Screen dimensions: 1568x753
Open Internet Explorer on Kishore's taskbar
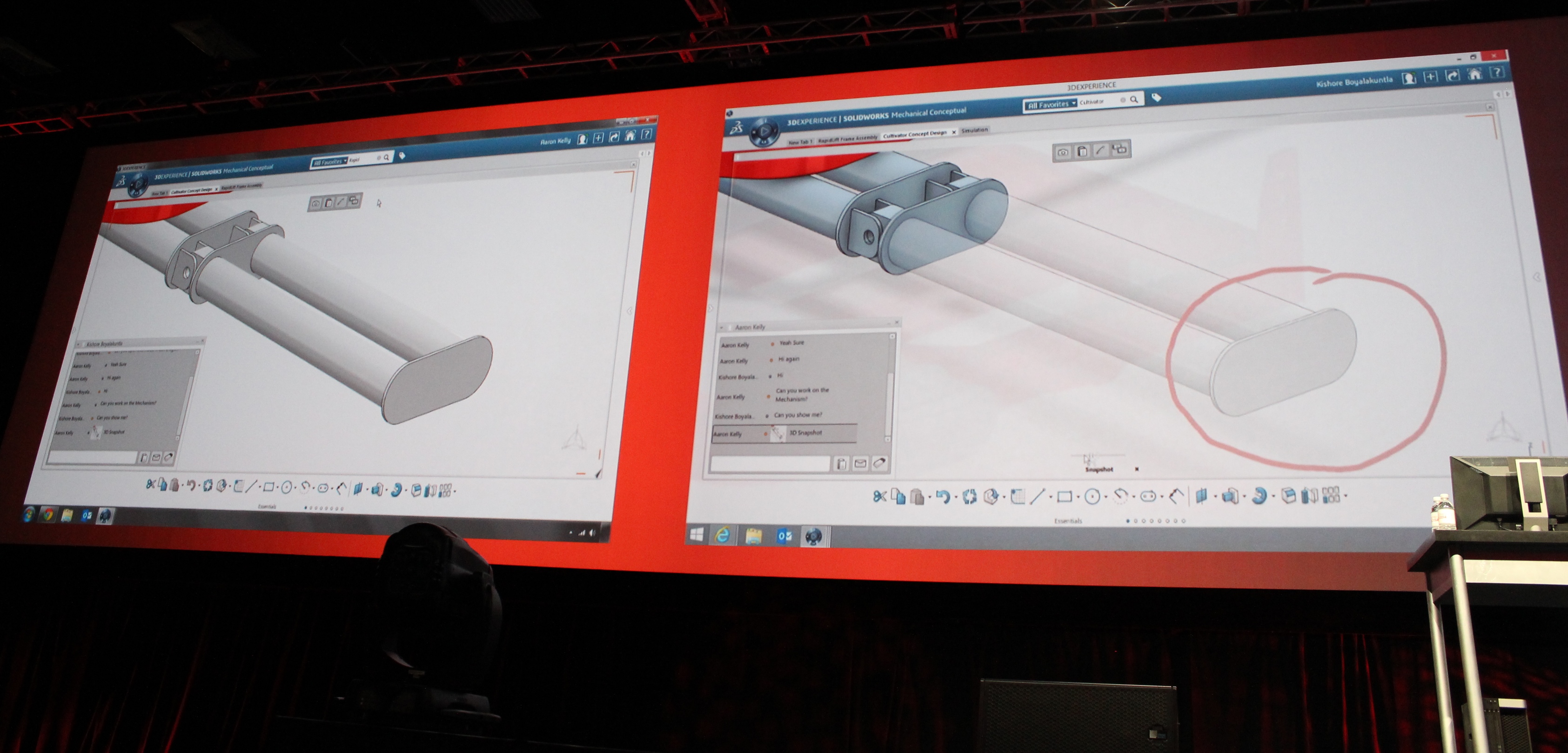pyautogui.click(x=723, y=535)
